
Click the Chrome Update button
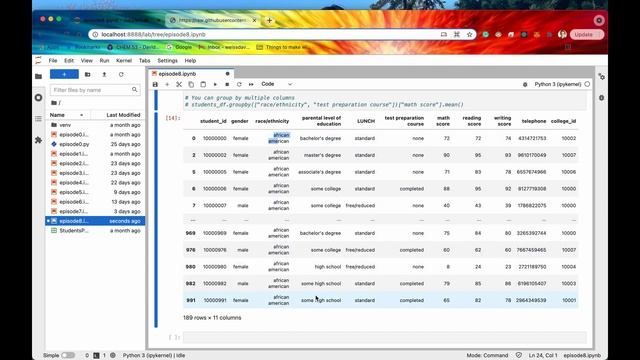coord(587,35)
